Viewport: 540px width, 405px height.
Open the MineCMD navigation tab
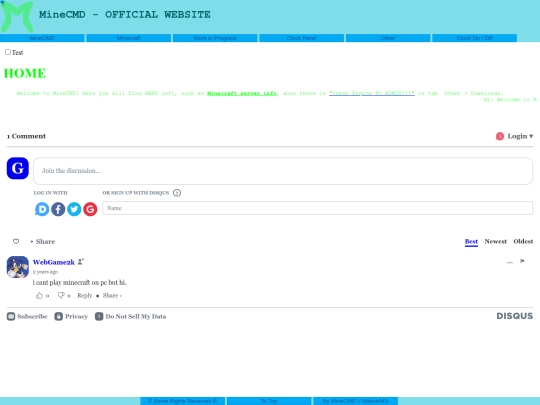click(x=42, y=38)
